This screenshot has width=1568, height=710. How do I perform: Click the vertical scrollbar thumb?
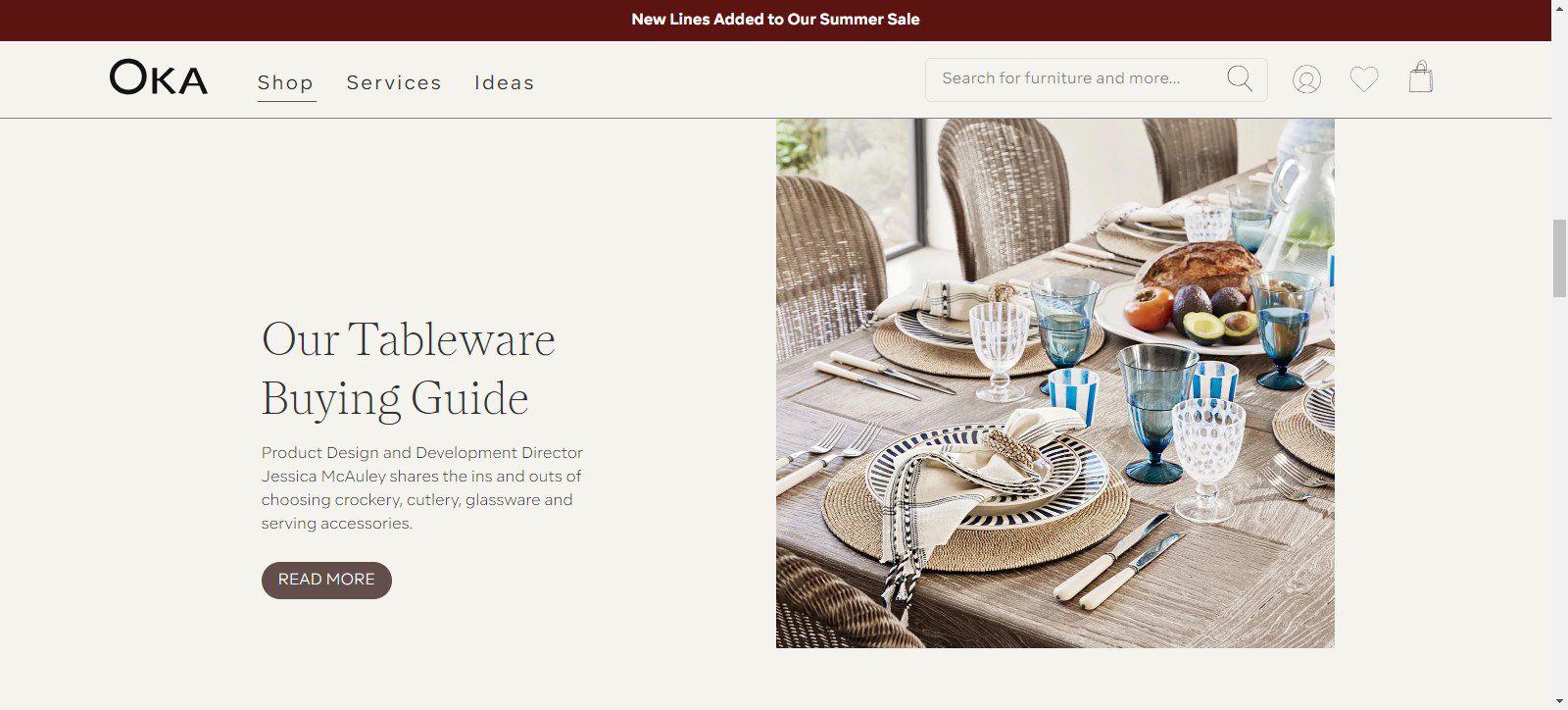tap(1559, 259)
